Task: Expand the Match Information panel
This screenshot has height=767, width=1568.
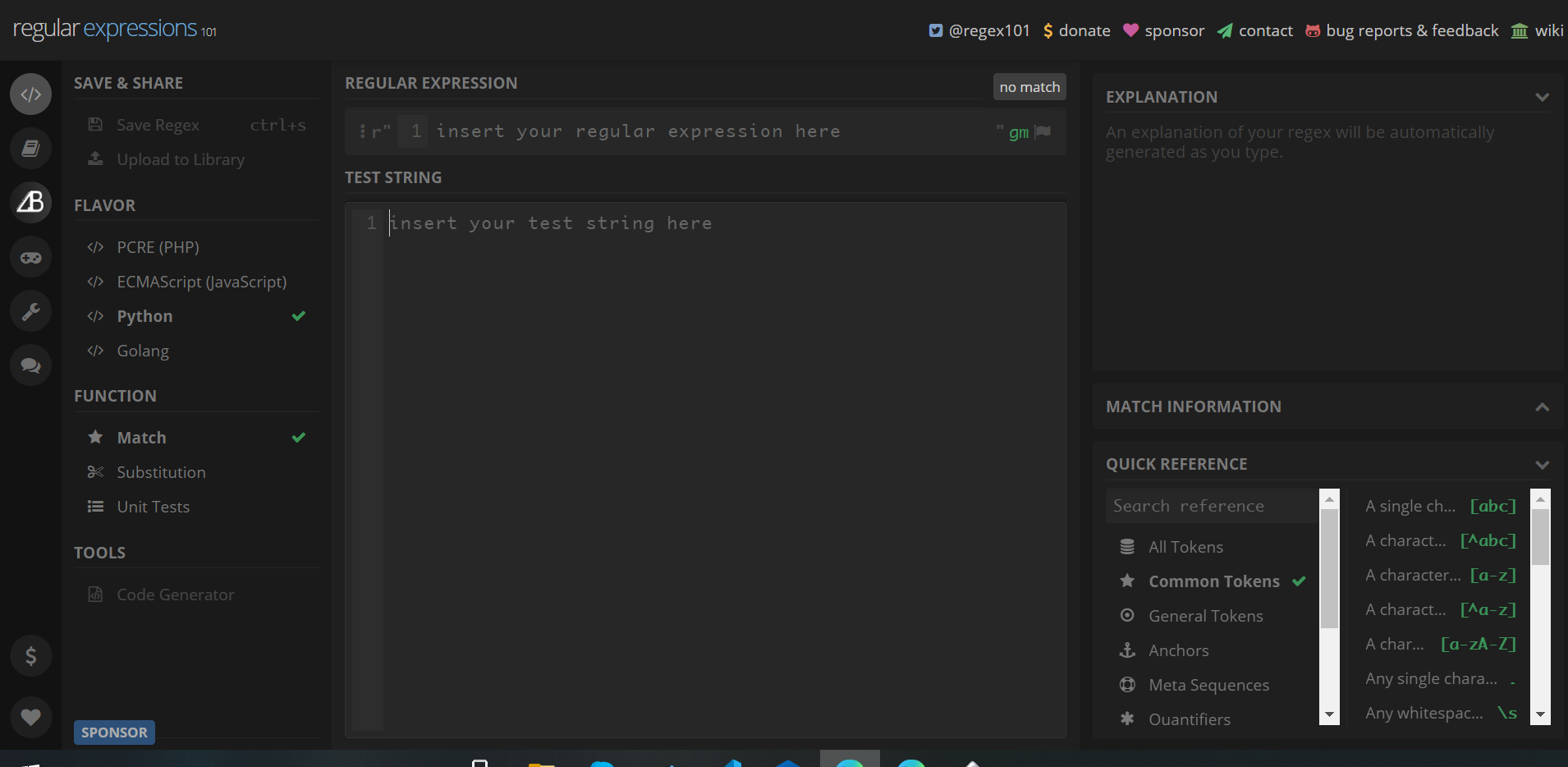Action: coord(1542,406)
